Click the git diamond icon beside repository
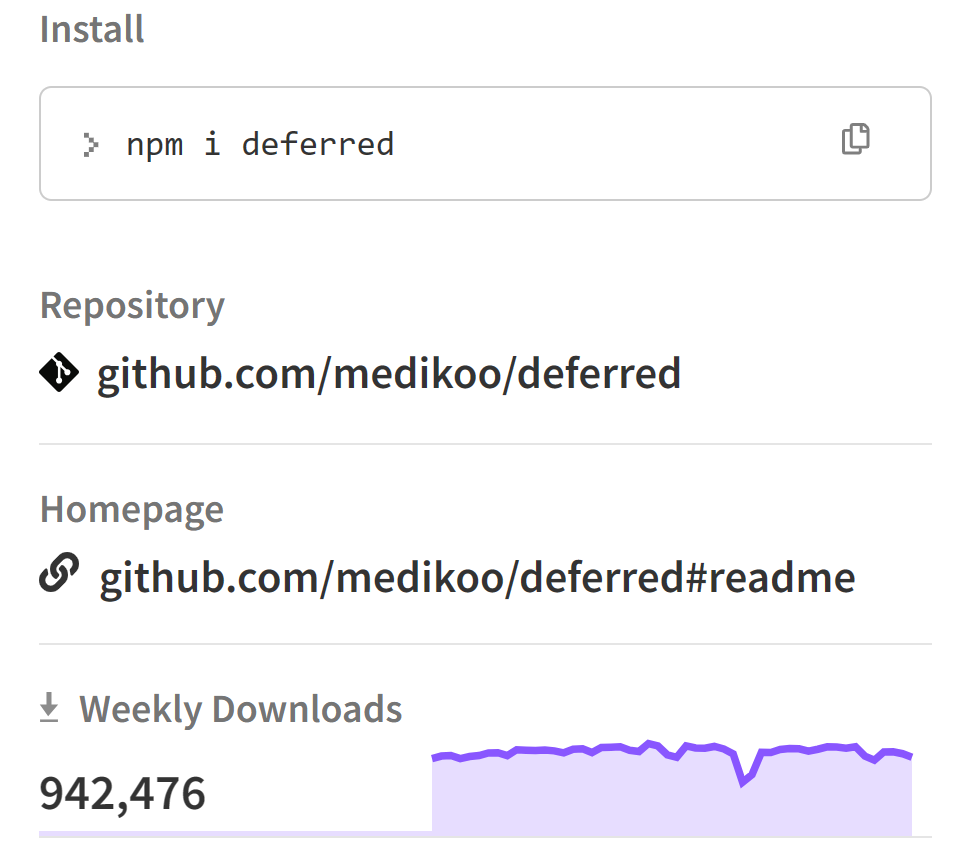Screen dimensions: 960x868 pos(59,372)
